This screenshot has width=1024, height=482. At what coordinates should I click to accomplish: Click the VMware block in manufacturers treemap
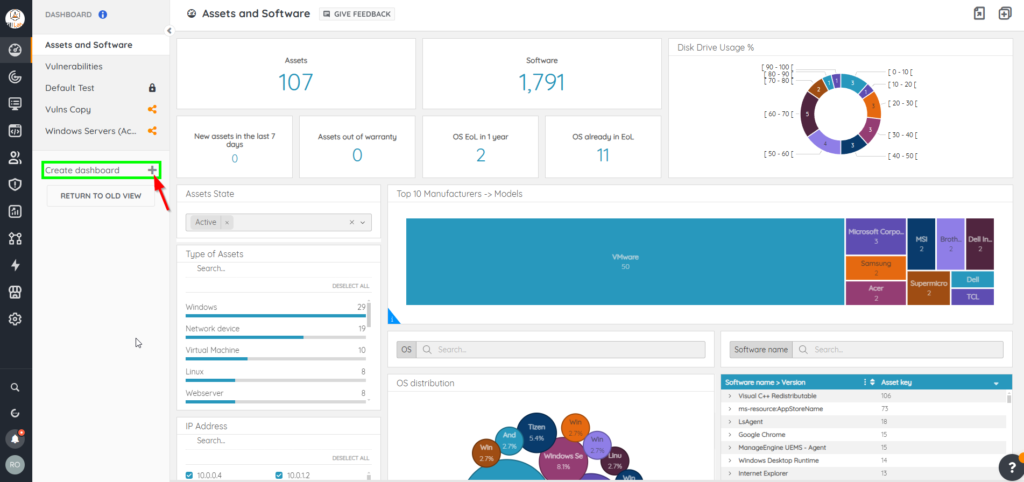(625, 261)
